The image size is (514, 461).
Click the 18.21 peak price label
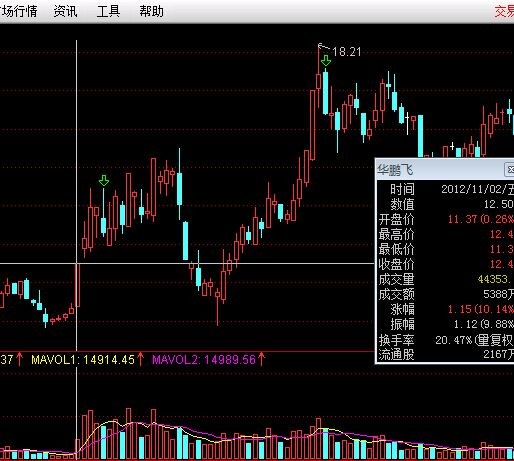[x=347, y=52]
